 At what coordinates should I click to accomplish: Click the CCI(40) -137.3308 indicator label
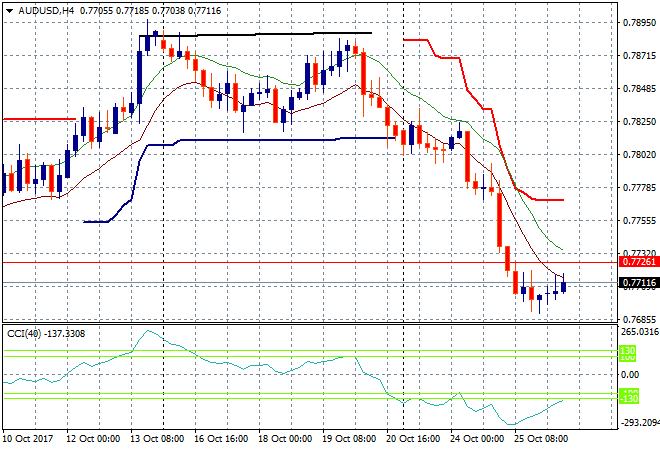coord(46,334)
